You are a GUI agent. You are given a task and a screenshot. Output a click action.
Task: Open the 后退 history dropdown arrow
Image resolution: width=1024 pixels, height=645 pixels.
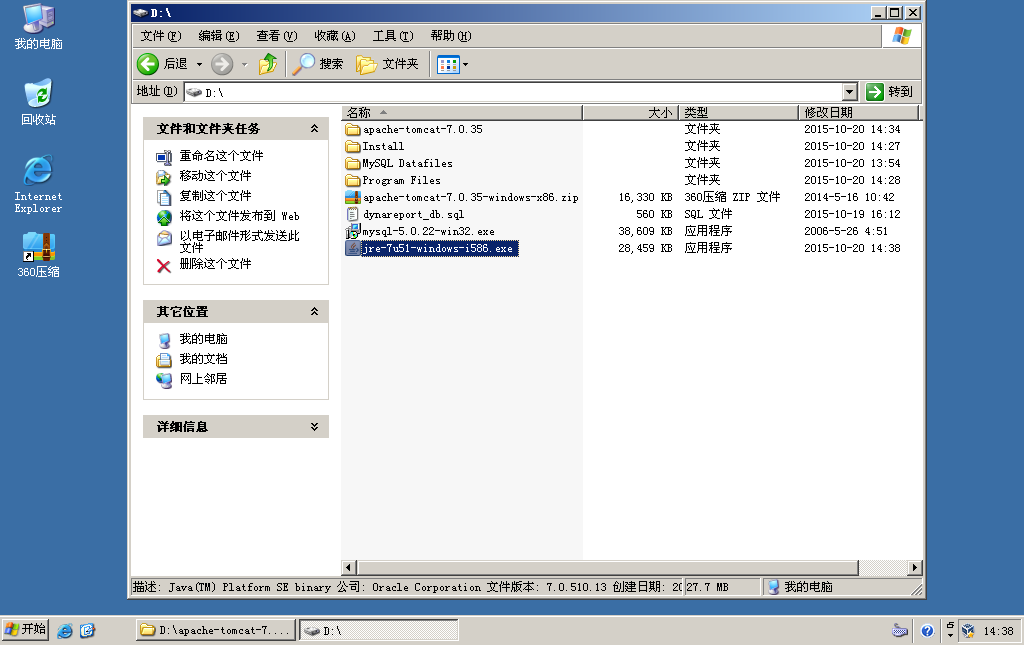pyautogui.click(x=199, y=65)
